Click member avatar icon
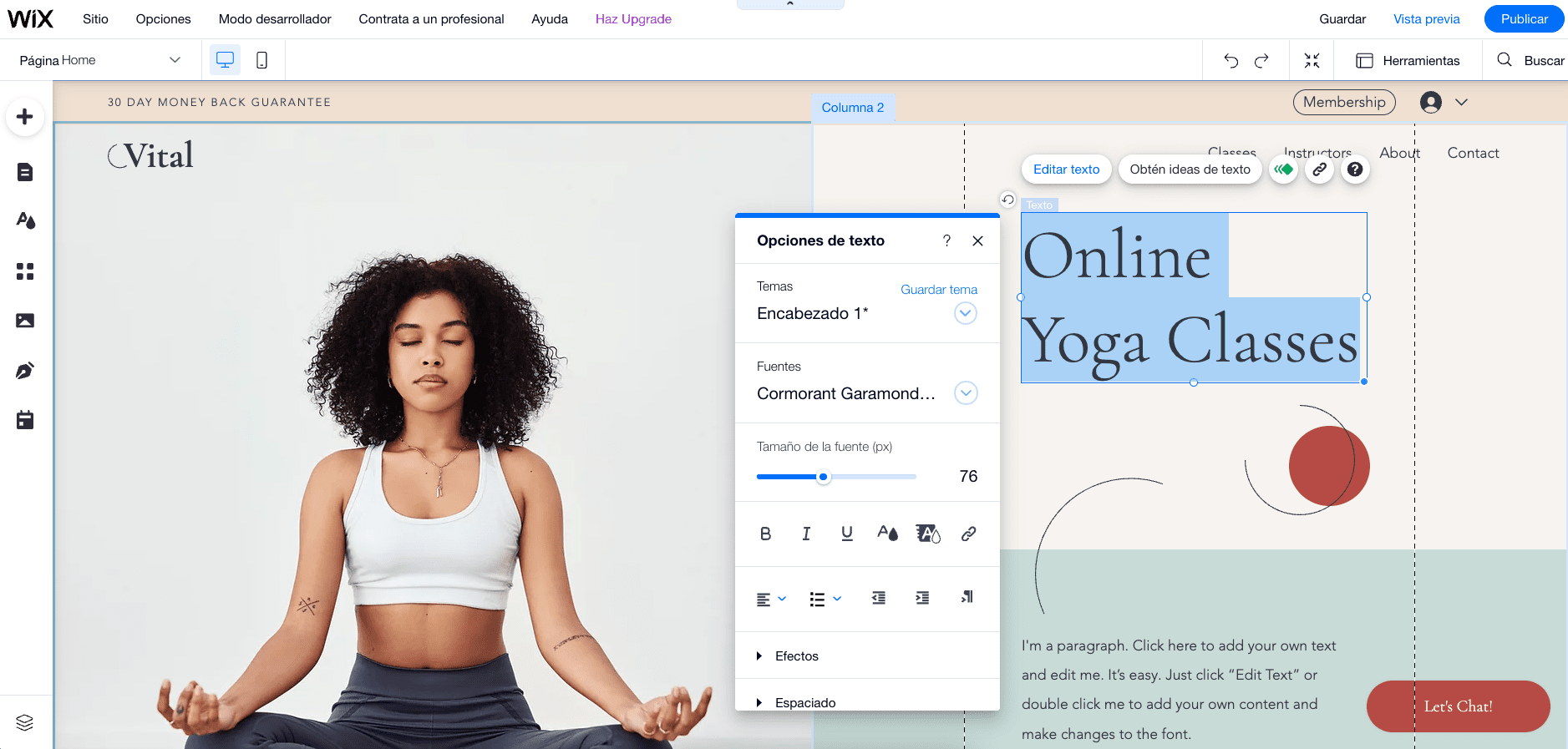This screenshot has width=1568, height=749. pos(1431,102)
